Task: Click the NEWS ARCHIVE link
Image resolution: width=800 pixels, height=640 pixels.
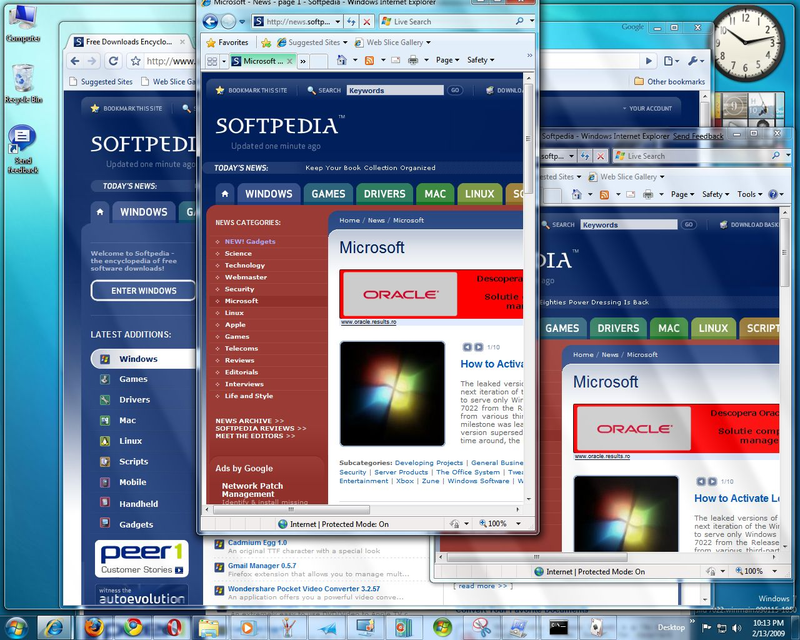Action: [249, 421]
